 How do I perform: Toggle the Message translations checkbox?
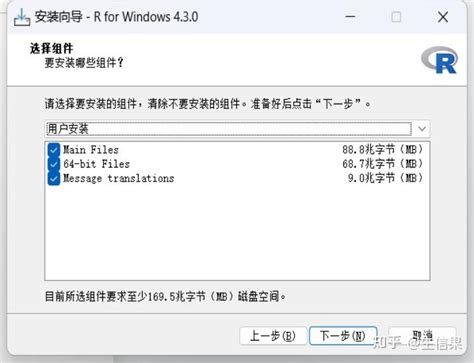click(54, 179)
